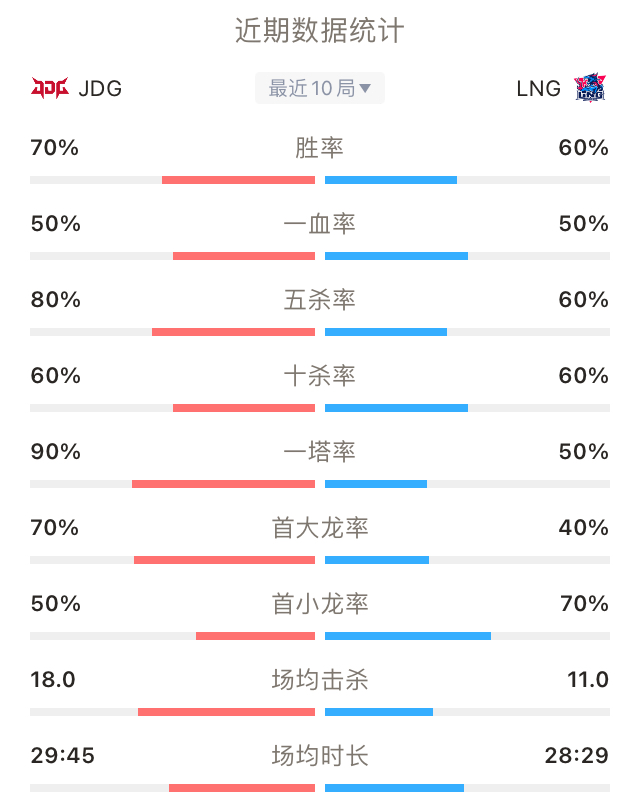This screenshot has height=812, width=640.
Task: Click the JDG team logo icon
Action: pyautogui.click(x=50, y=88)
